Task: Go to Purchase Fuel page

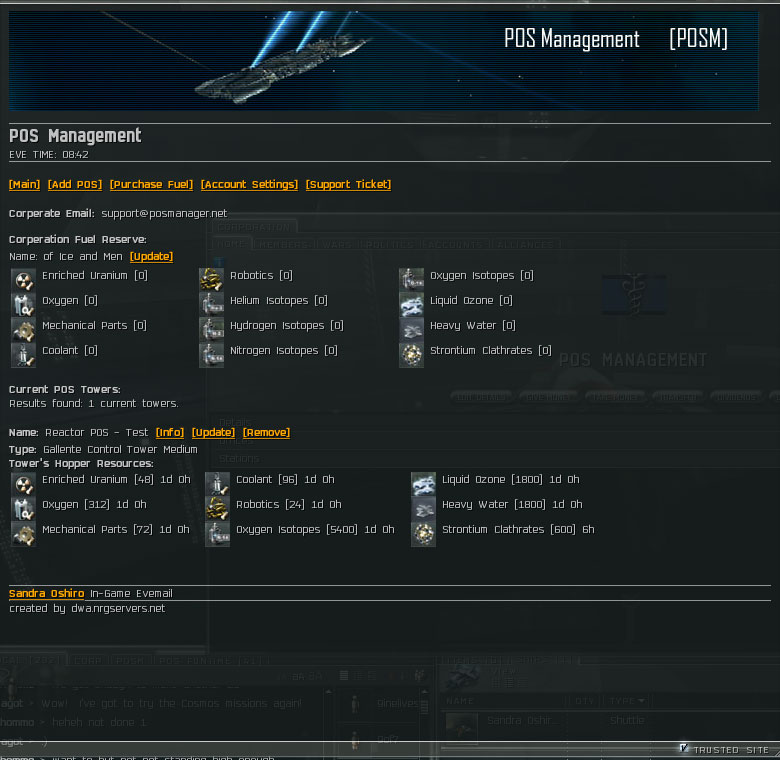Action: click(151, 184)
